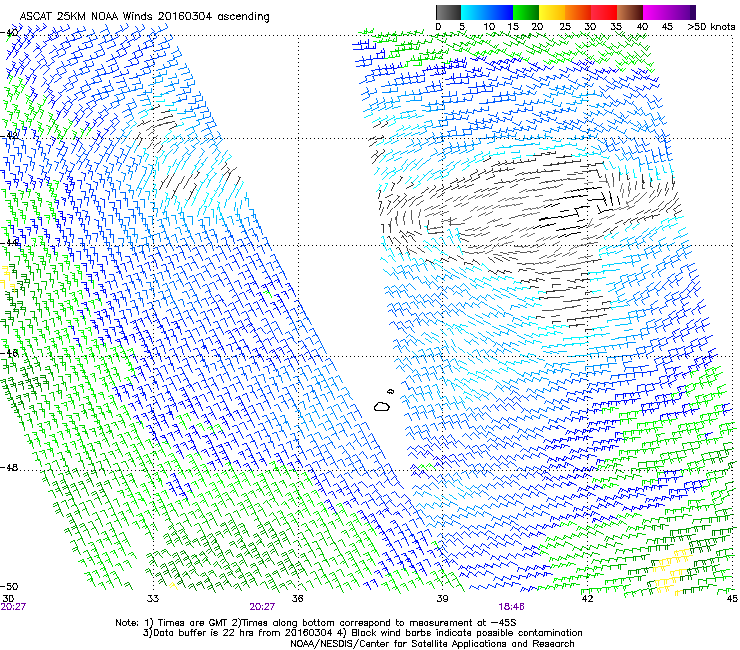Click the tiny island outline above the larger island
The width and height of the screenshot is (740, 650).
coord(390,391)
